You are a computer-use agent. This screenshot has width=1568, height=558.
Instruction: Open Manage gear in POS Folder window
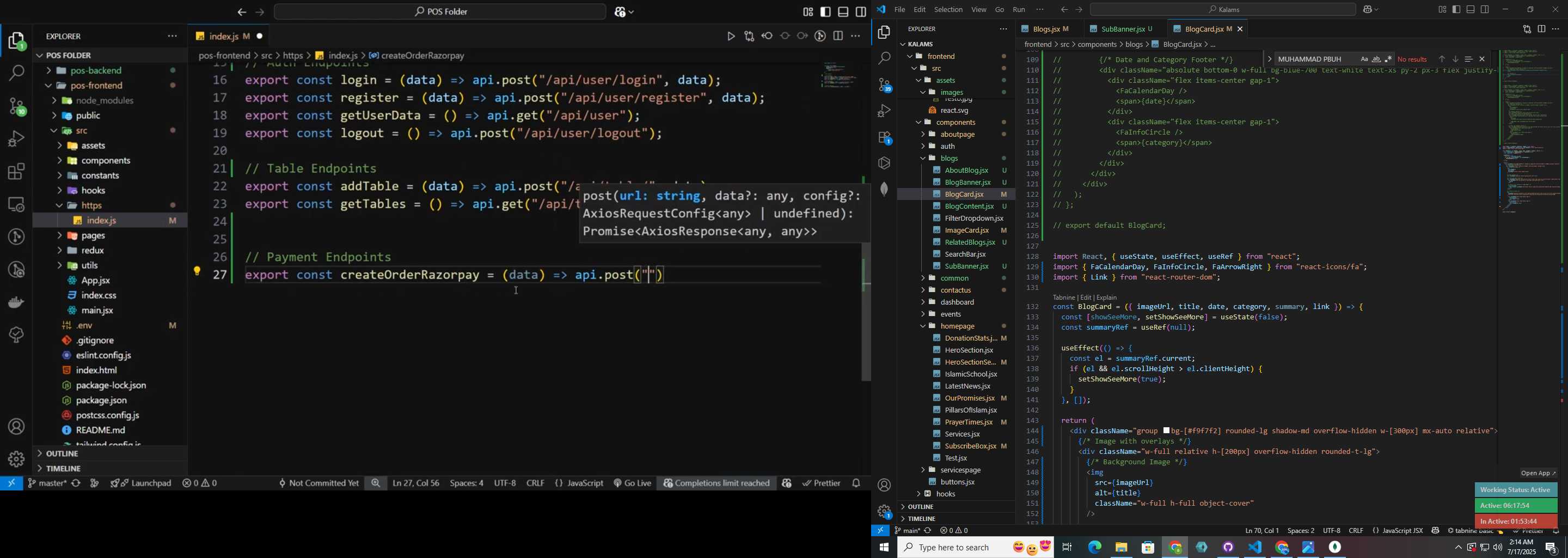pos(16,458)
